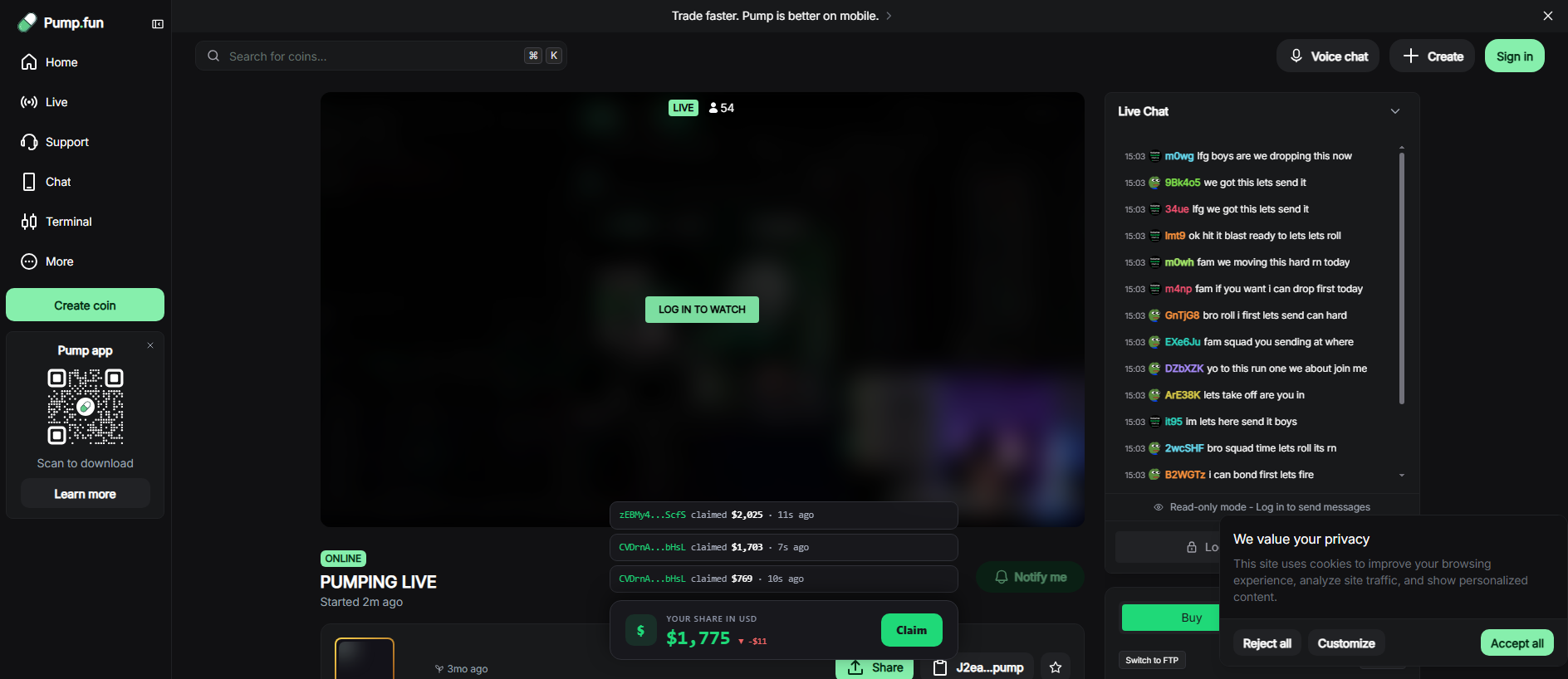Image resolution: width=1568 pixels, height=679 pixels.
Task: Start Voice chat from the header
Action: [1328, 56]
